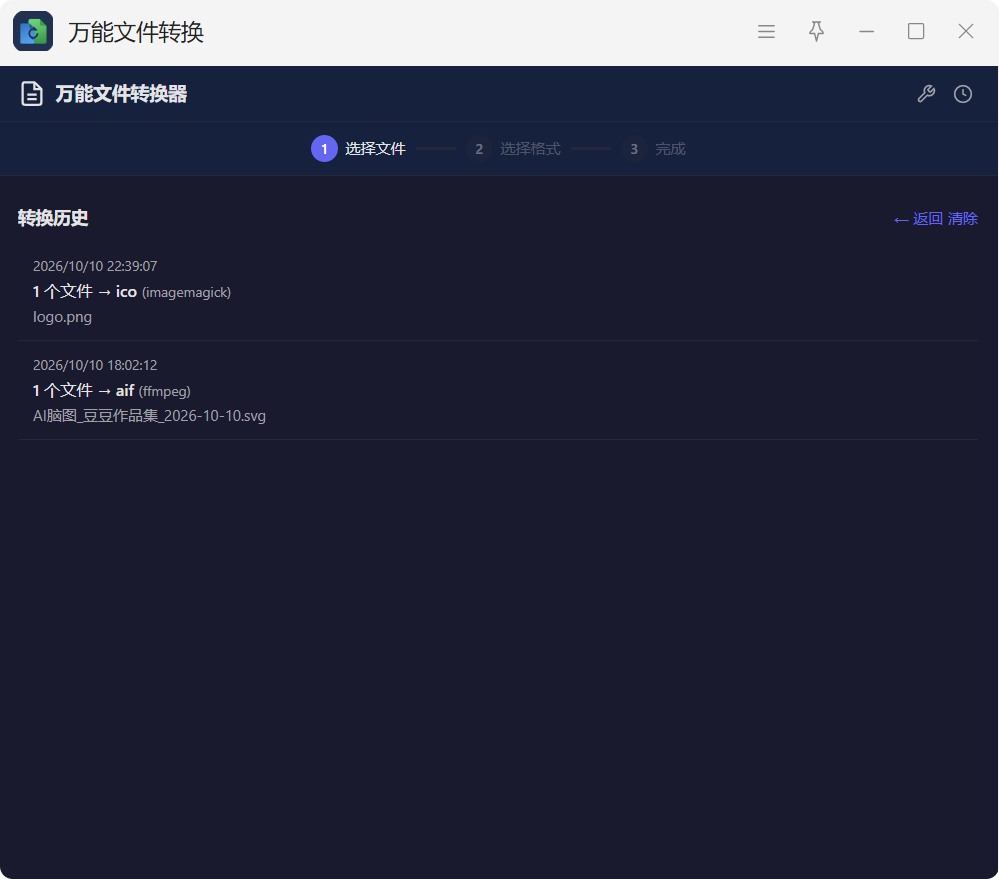Open the wrench settings icon
Viewport: 999px width, 879px height.
click(926, 94)
